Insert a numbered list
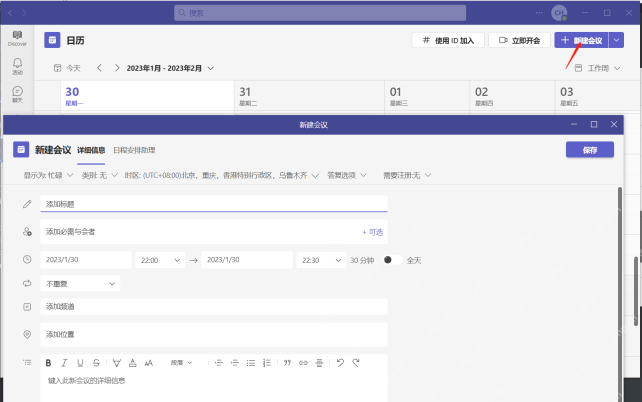This screenshot has height=402, width=642. point(267,363)
